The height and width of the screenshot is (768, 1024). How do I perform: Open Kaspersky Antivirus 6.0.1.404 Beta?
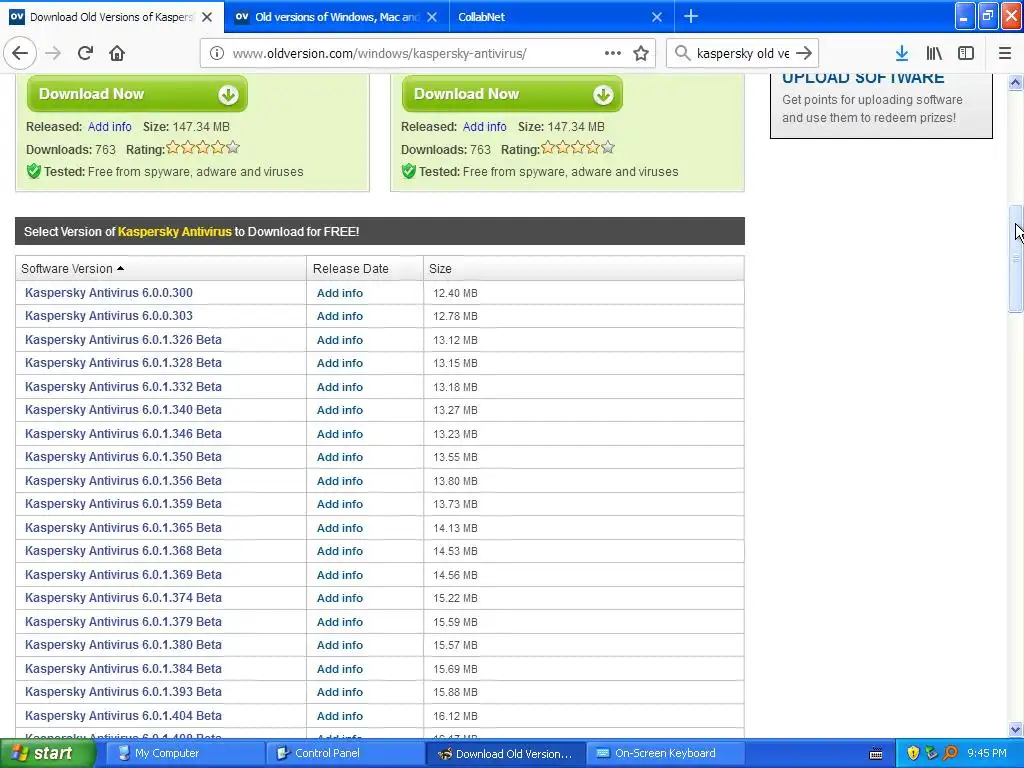tap(123, 716)
